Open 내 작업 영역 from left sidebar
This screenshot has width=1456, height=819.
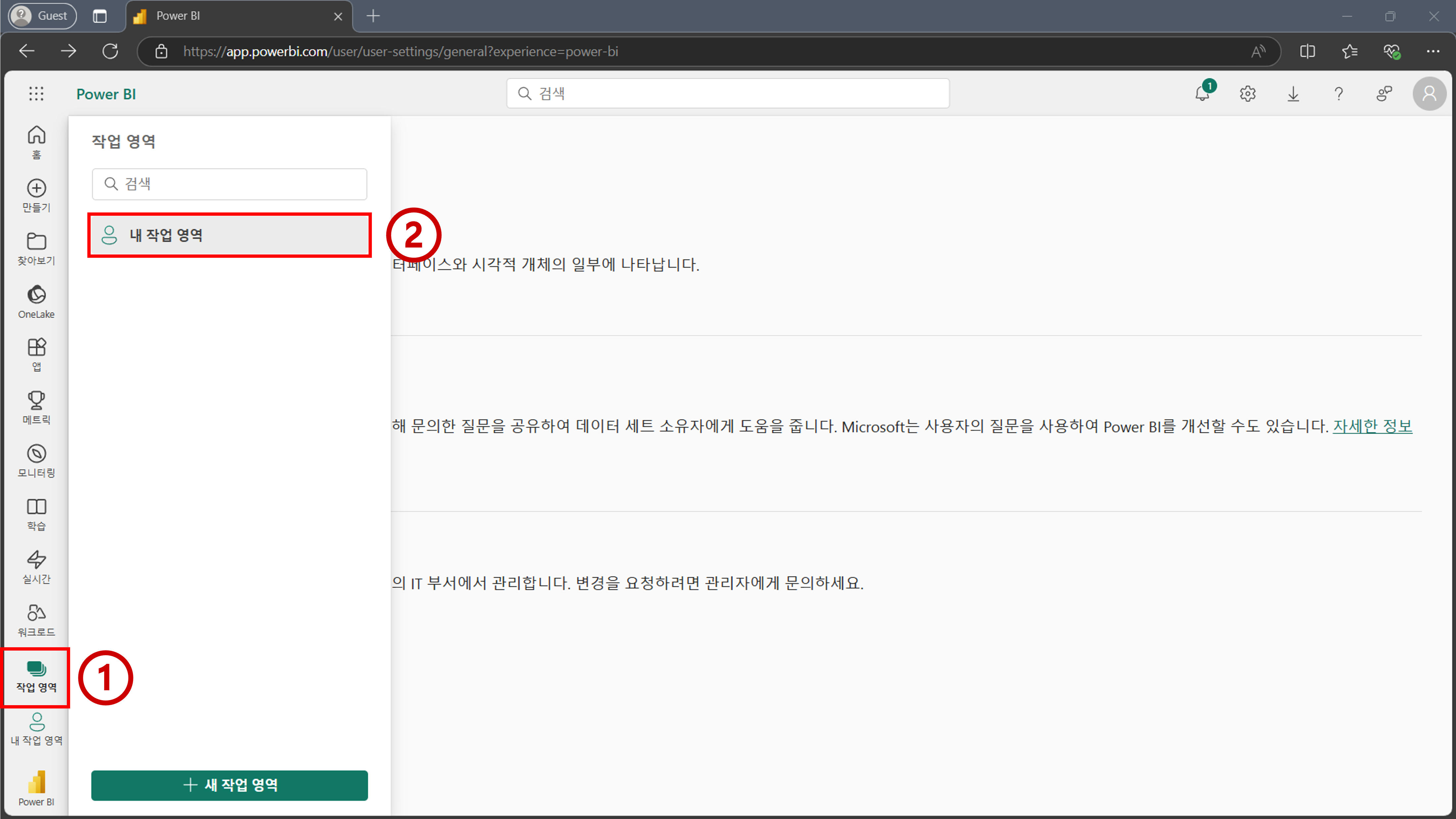click(36, 729)
